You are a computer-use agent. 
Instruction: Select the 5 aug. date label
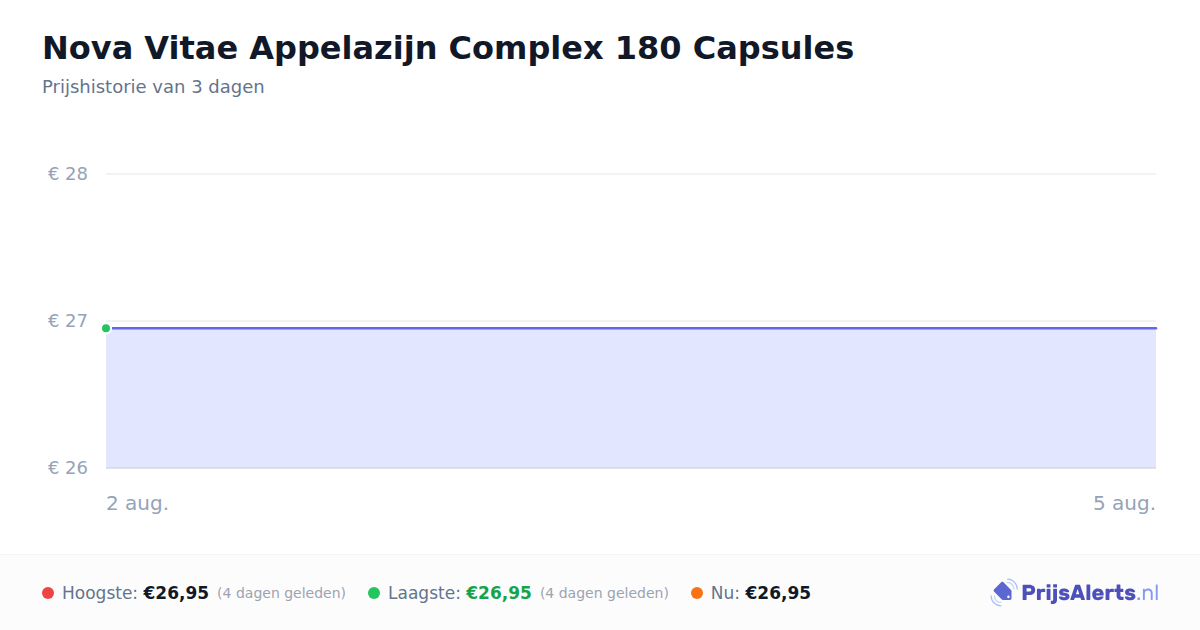pyautogui.click(x=1124, y=503)
